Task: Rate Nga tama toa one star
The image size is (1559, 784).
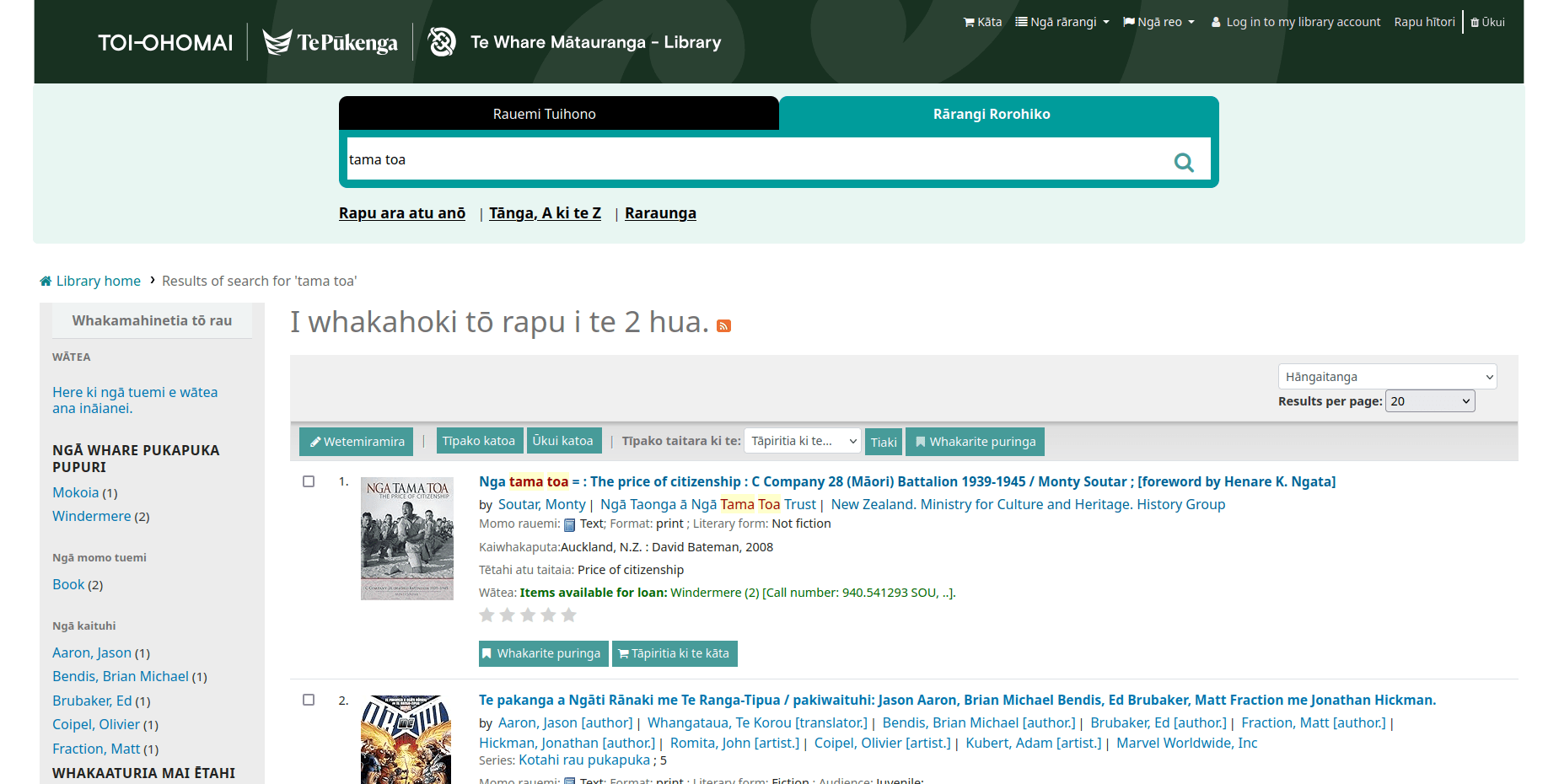Action: click(487, 615)
